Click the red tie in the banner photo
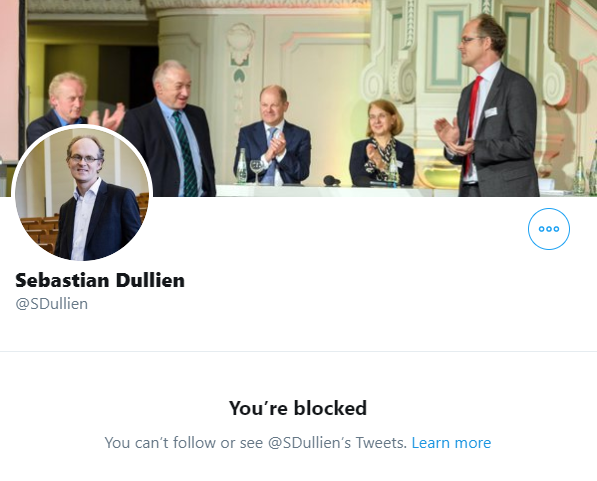Viewport: 597px width, 481px height. [472, 126]
